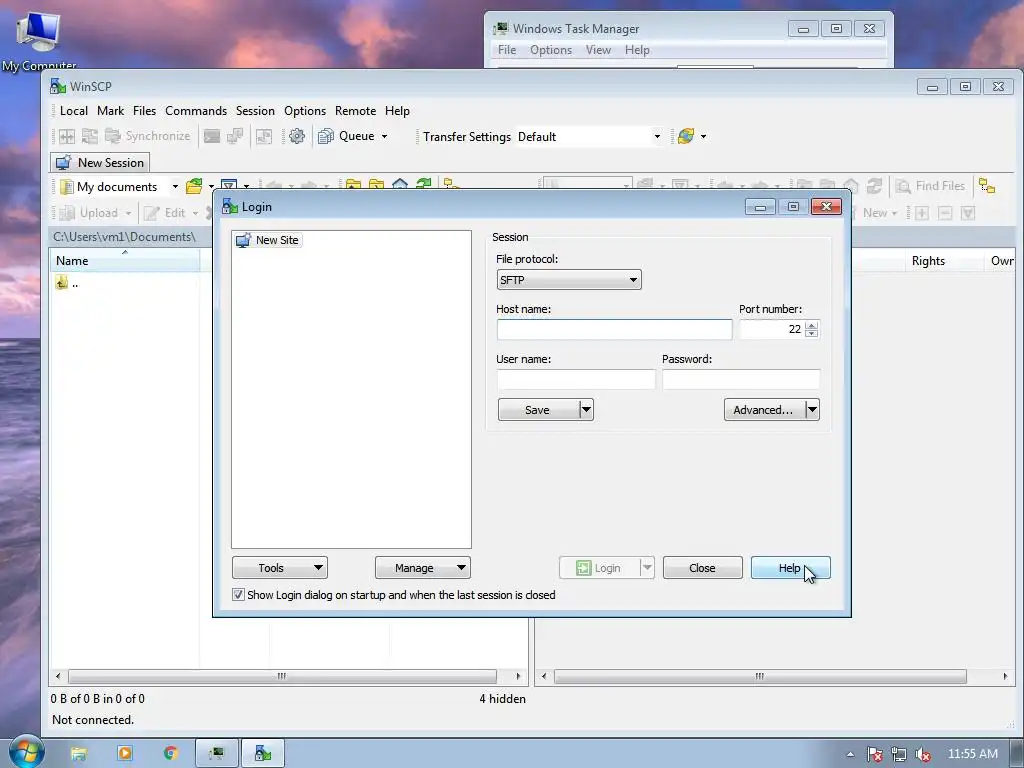Click the Synchronize toolbar button

[x=148, y=136]
